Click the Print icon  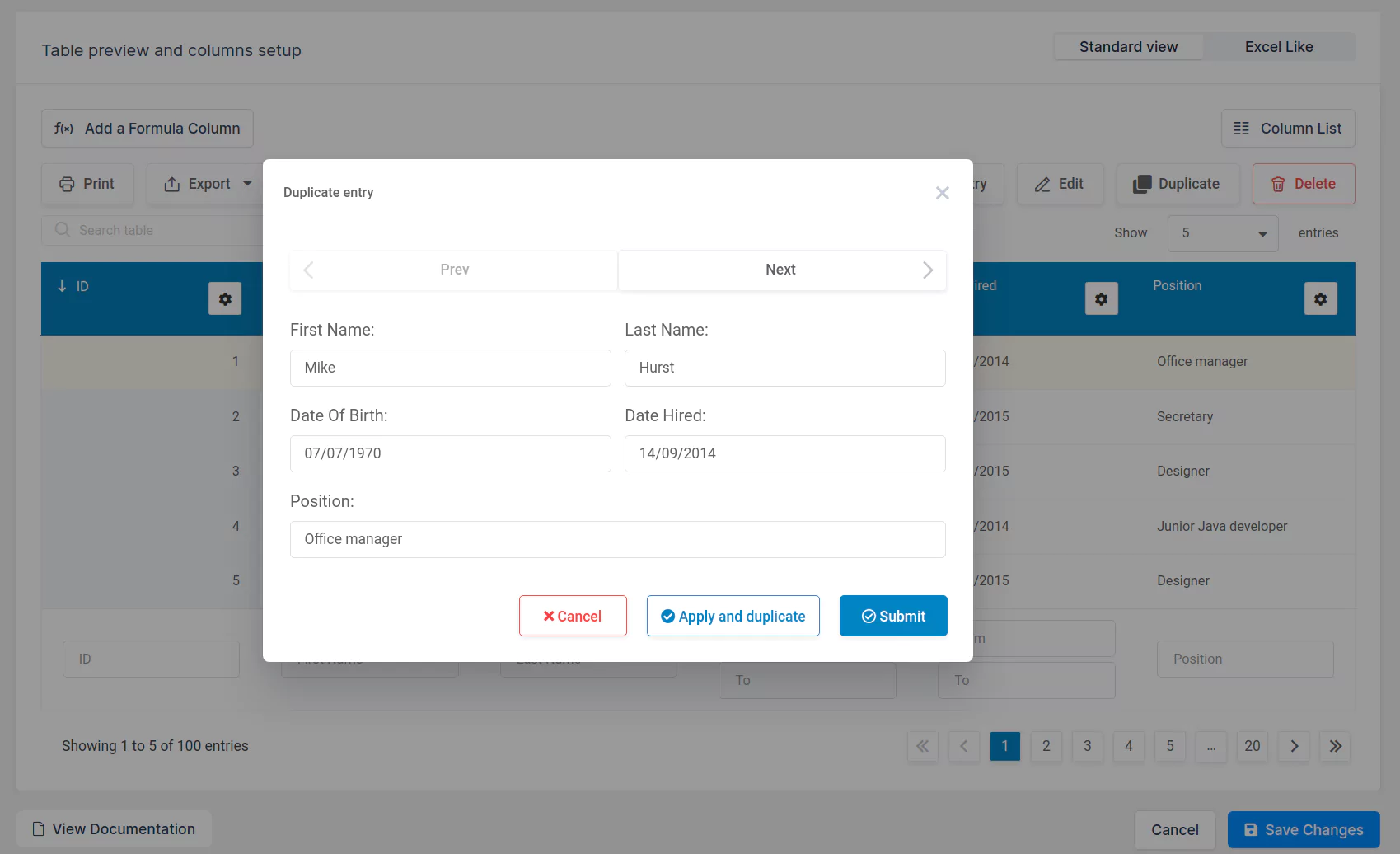pos(68,184)
